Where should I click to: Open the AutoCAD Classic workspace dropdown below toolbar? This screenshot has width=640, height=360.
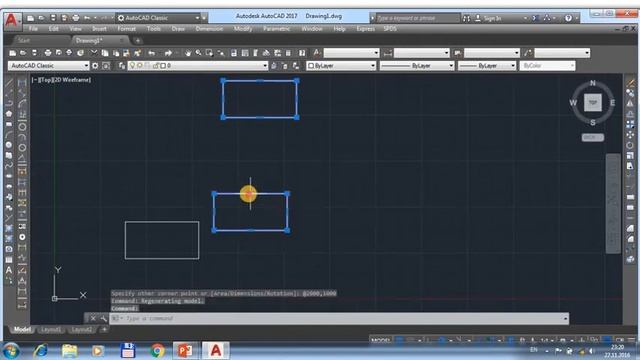48,65
